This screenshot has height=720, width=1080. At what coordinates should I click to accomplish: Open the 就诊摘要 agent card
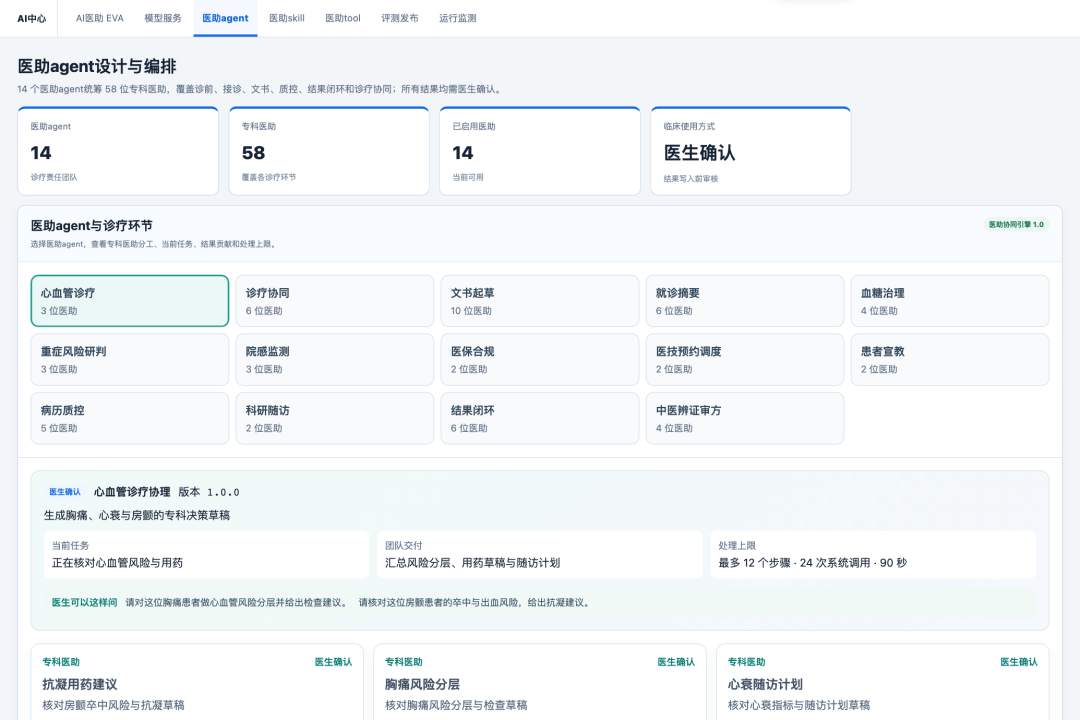745,301
